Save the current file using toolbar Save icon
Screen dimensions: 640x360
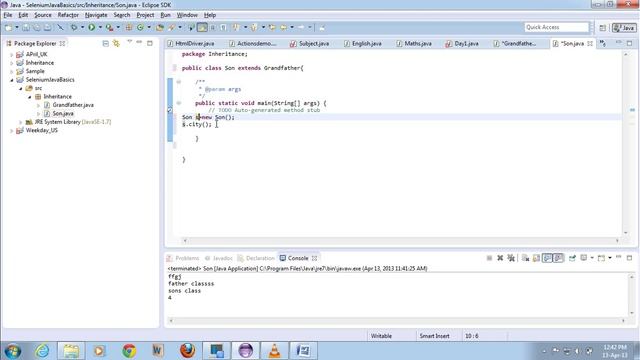[x=26, y=27]
